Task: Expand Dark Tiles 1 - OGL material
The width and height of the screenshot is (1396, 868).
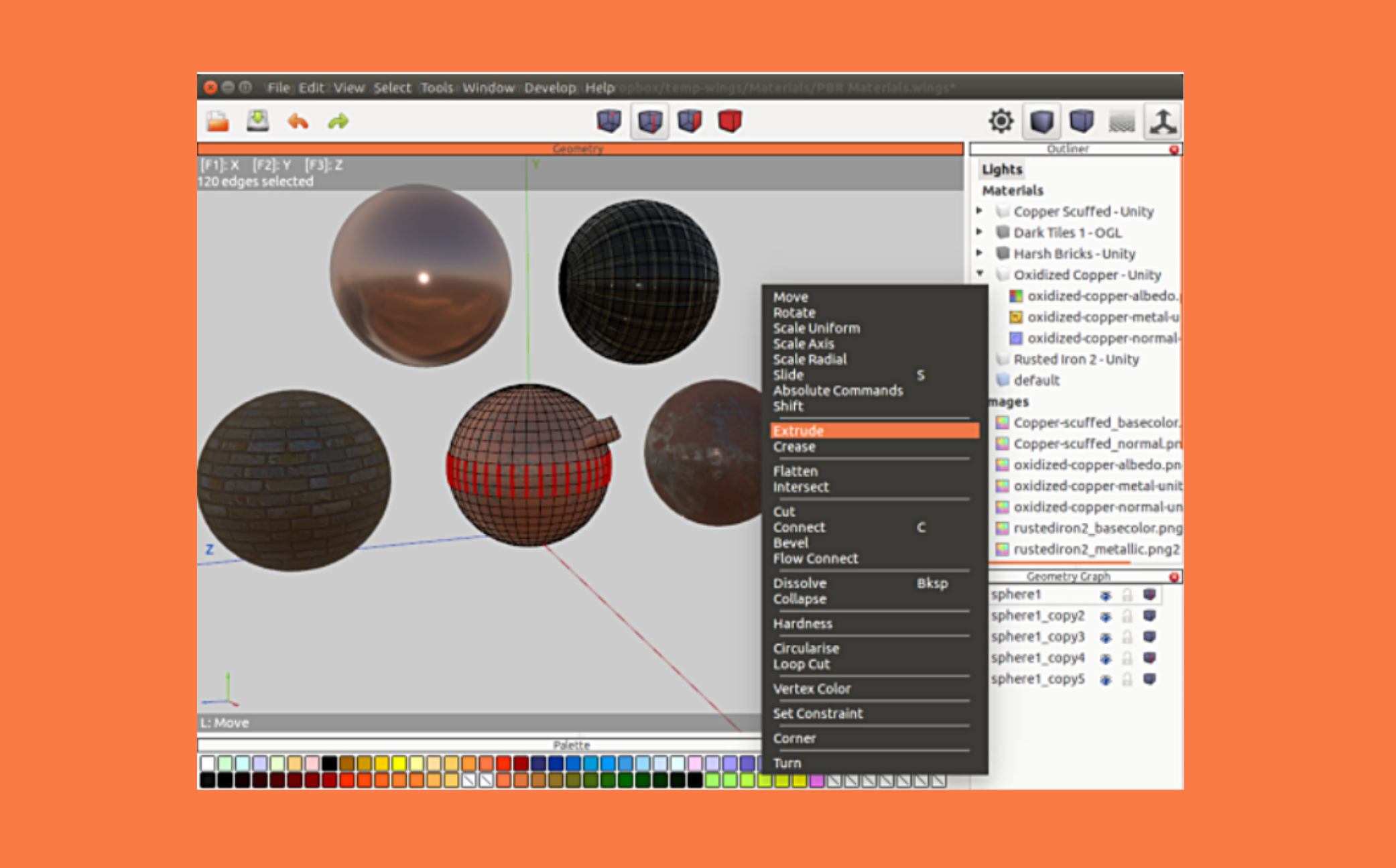Action: pos(980,232)
